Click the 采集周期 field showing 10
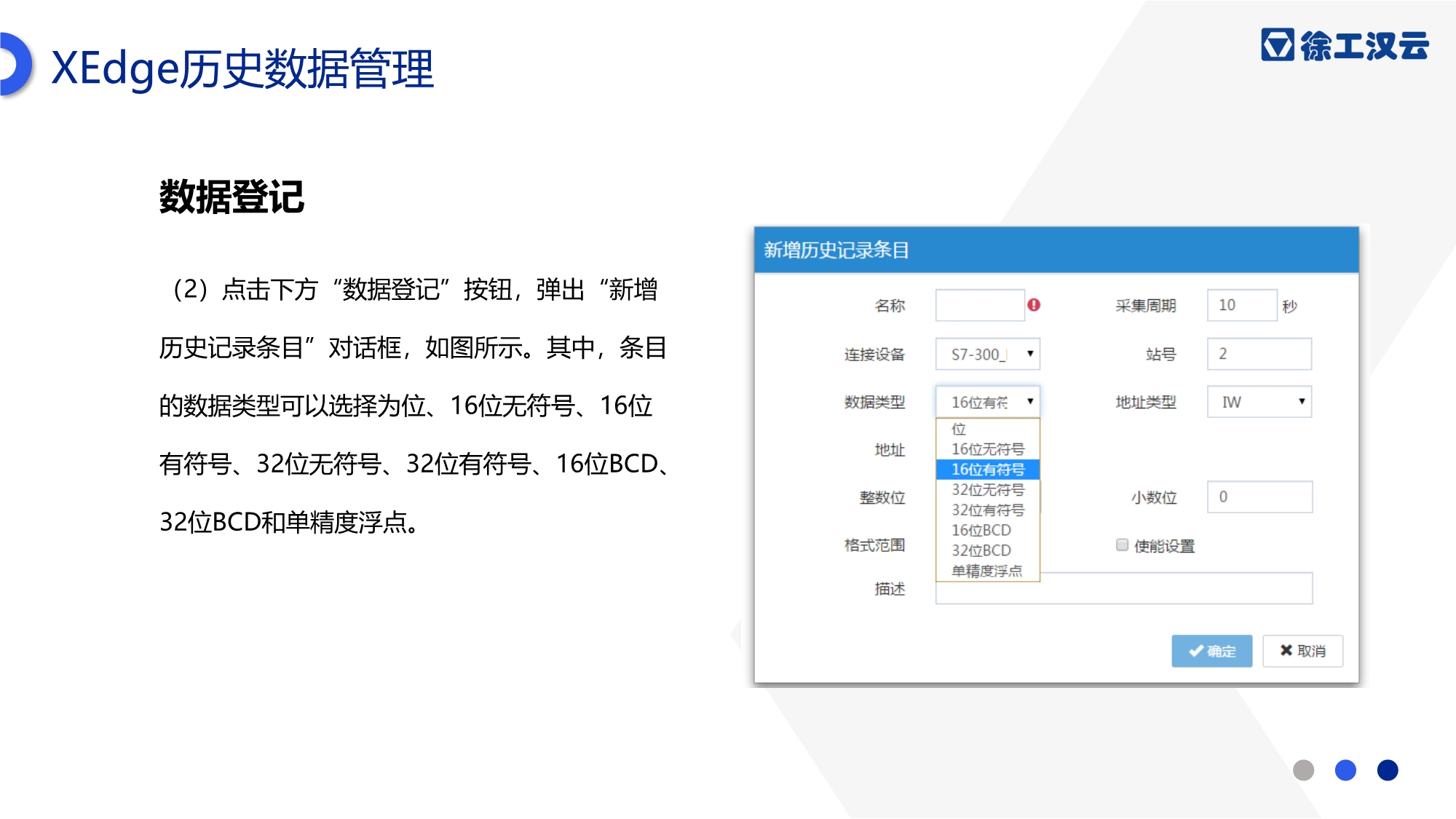This screenshot has height=819, width=1456. pyautogui.click(x=1242, y=305)
